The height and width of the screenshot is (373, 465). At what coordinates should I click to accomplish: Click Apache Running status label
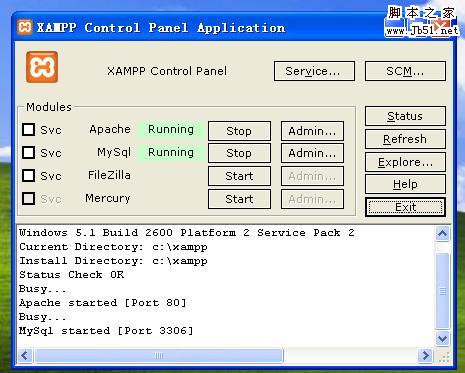click(x=171, y=129)
